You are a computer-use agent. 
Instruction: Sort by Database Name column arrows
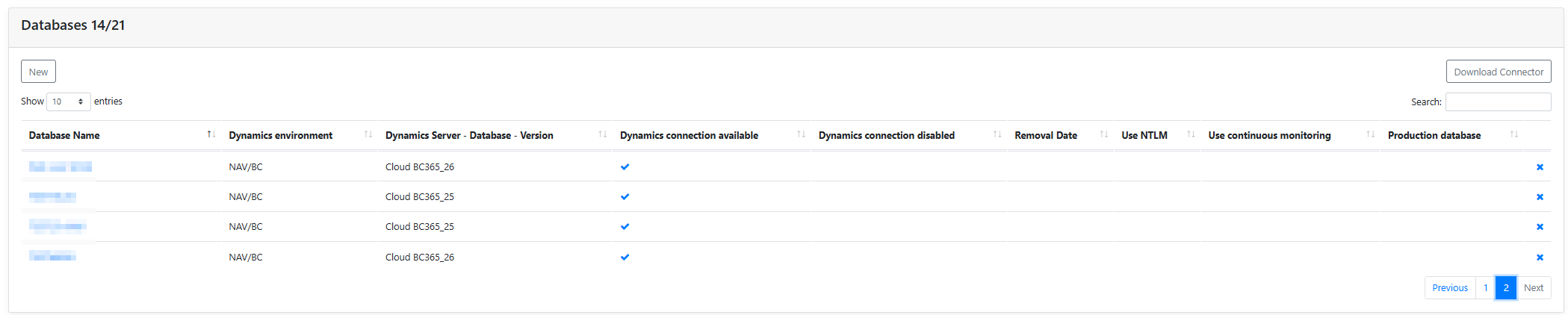(211, 135)
